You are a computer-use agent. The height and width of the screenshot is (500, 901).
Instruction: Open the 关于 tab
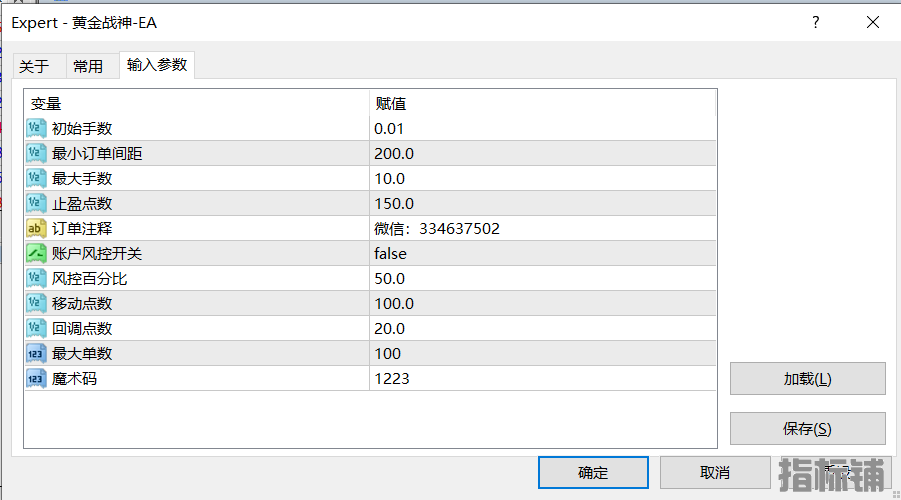tap(40, 66)
